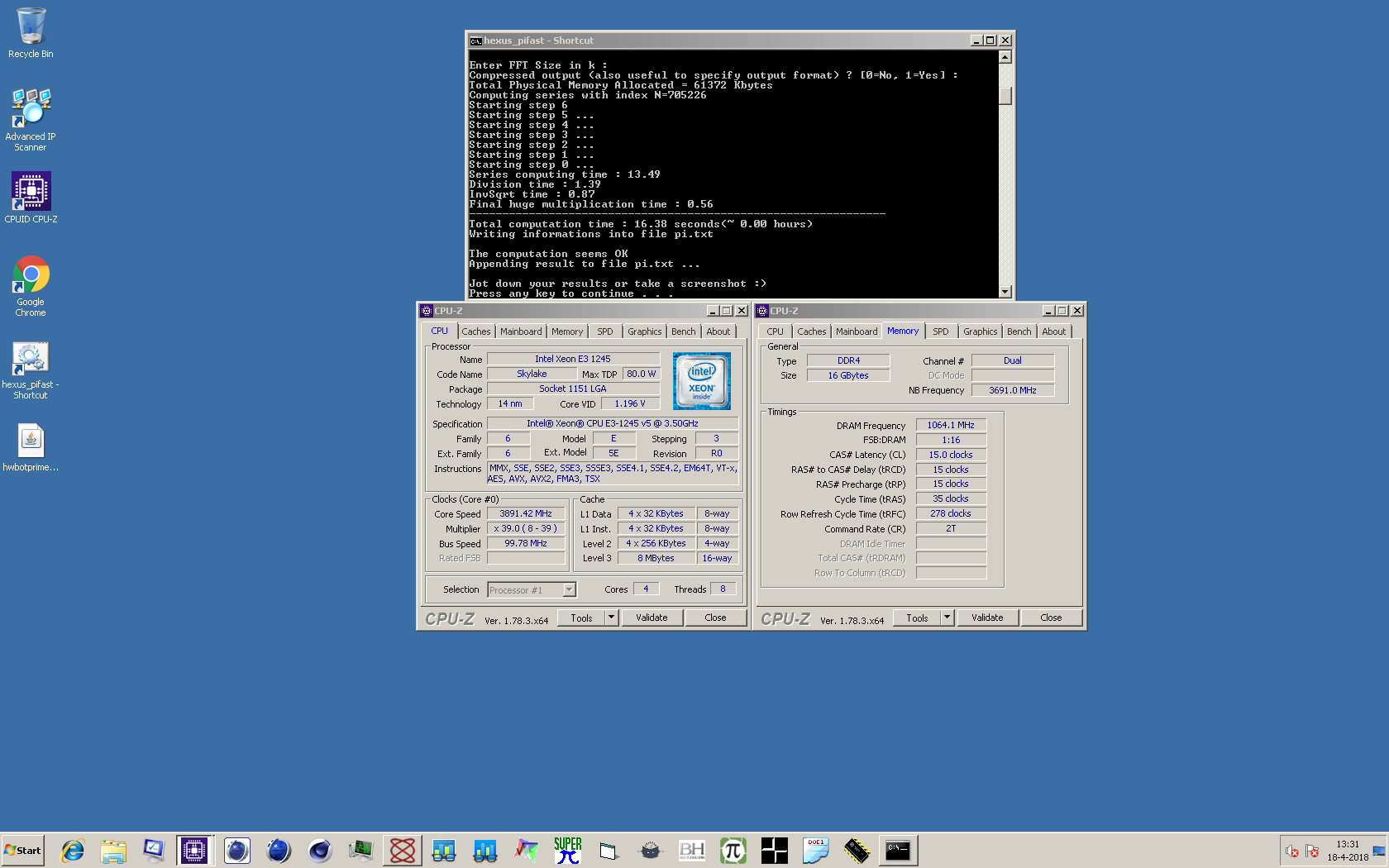
Task: Launch Advanced IP Scanner from desktop
Action: 31,120
